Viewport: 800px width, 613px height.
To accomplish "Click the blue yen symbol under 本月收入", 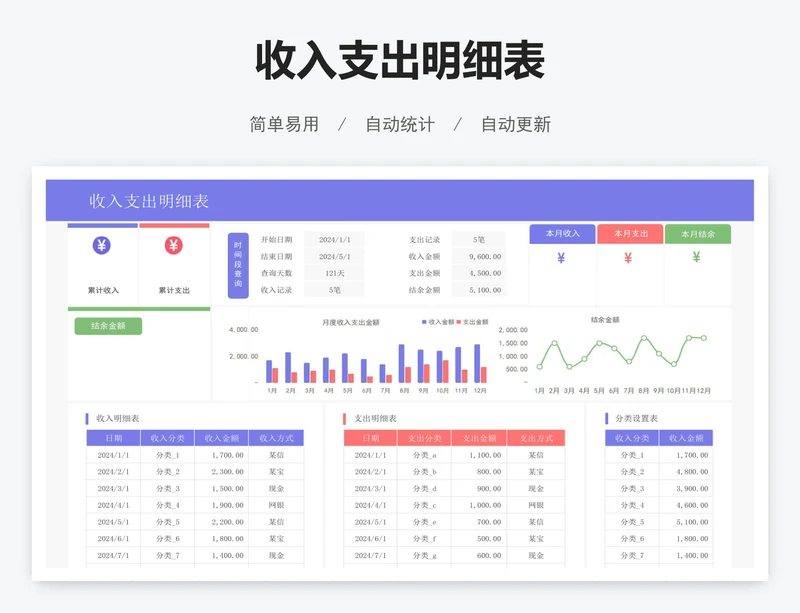I will tap(561, 258).
